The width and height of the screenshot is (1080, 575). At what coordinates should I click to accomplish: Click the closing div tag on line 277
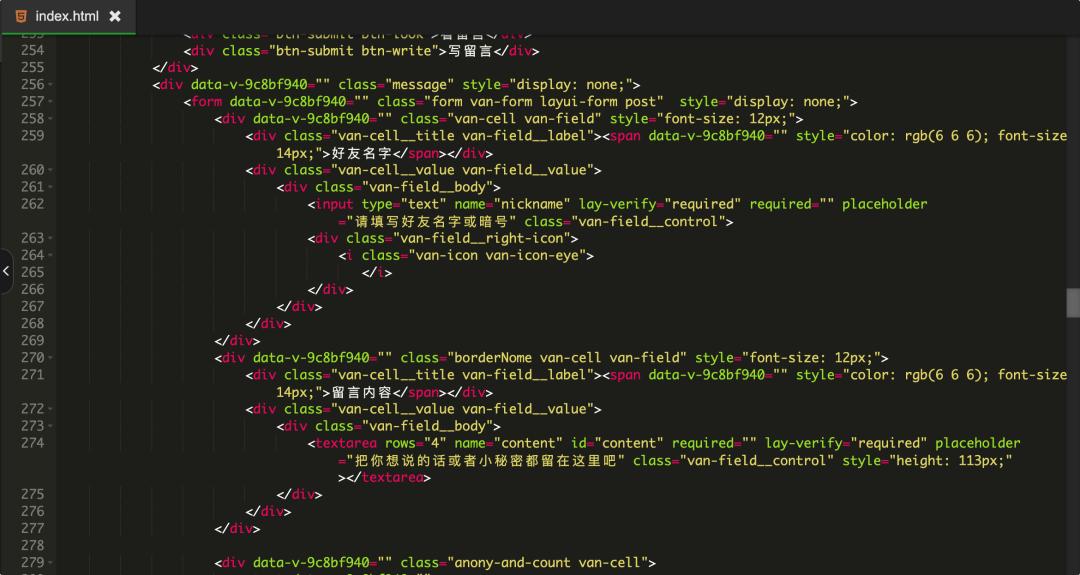click(x=237, y=528)
